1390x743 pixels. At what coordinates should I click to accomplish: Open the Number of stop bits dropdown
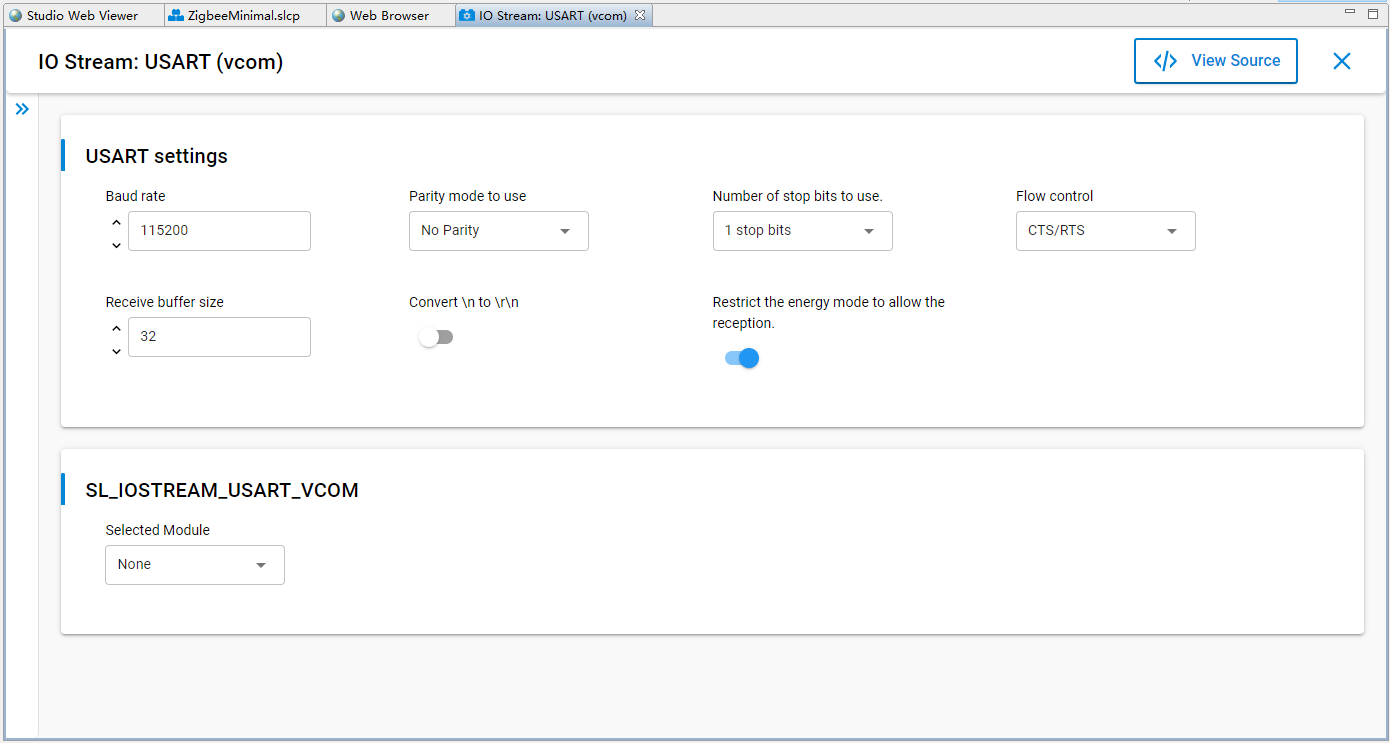pos(802,231)
